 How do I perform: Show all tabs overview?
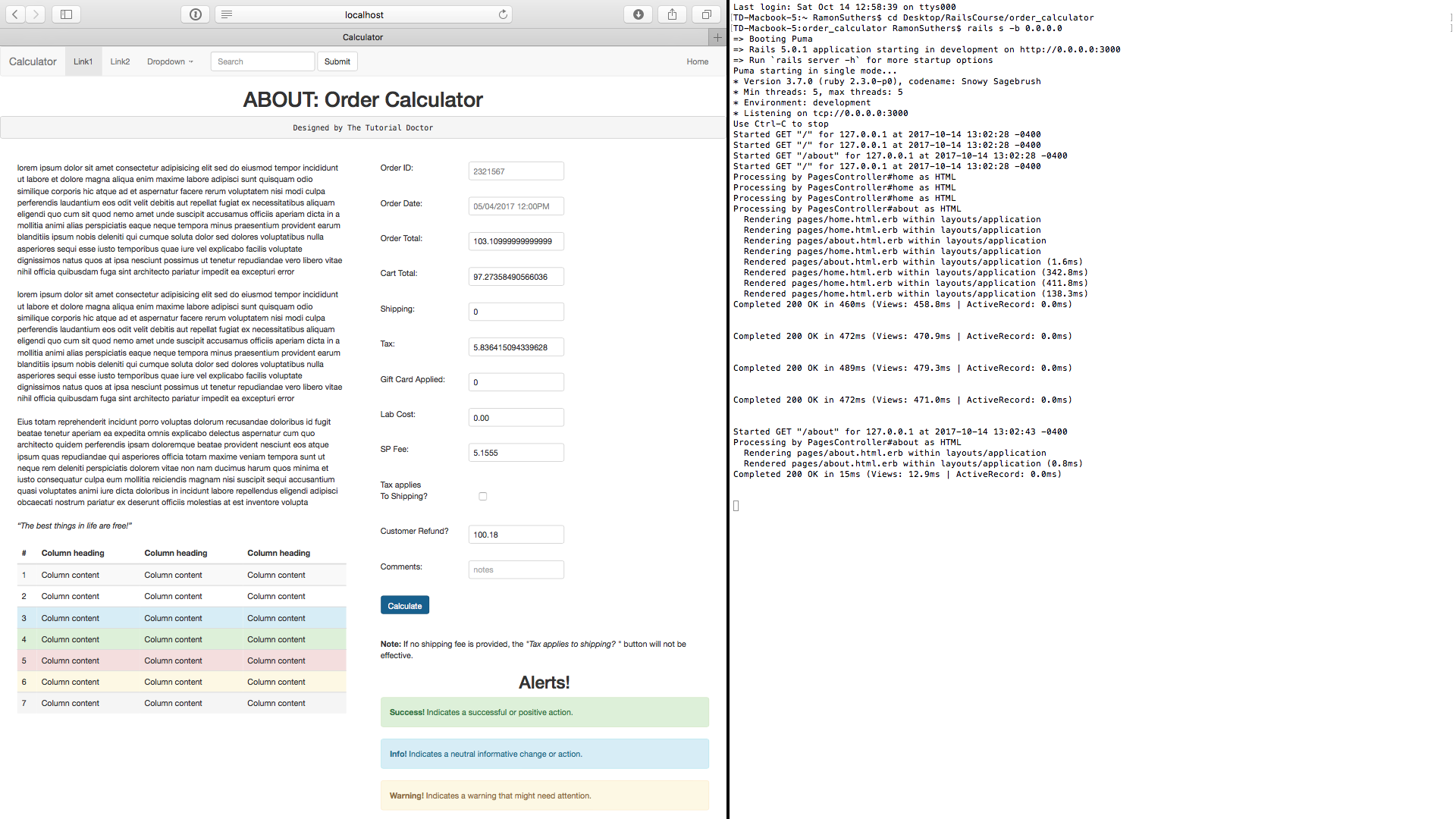706,14
